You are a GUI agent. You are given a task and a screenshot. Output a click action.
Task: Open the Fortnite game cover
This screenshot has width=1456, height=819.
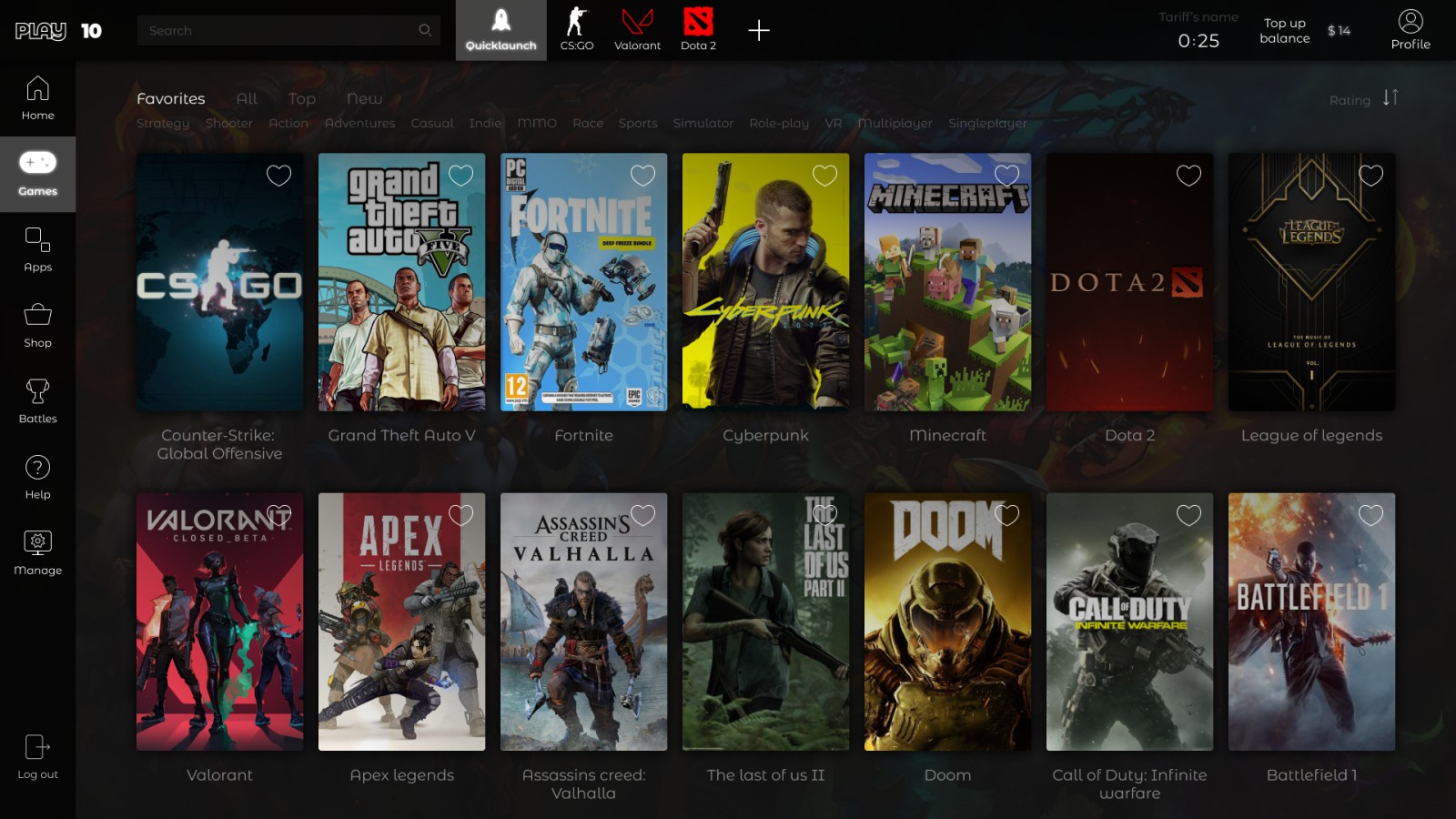point(583,282)
